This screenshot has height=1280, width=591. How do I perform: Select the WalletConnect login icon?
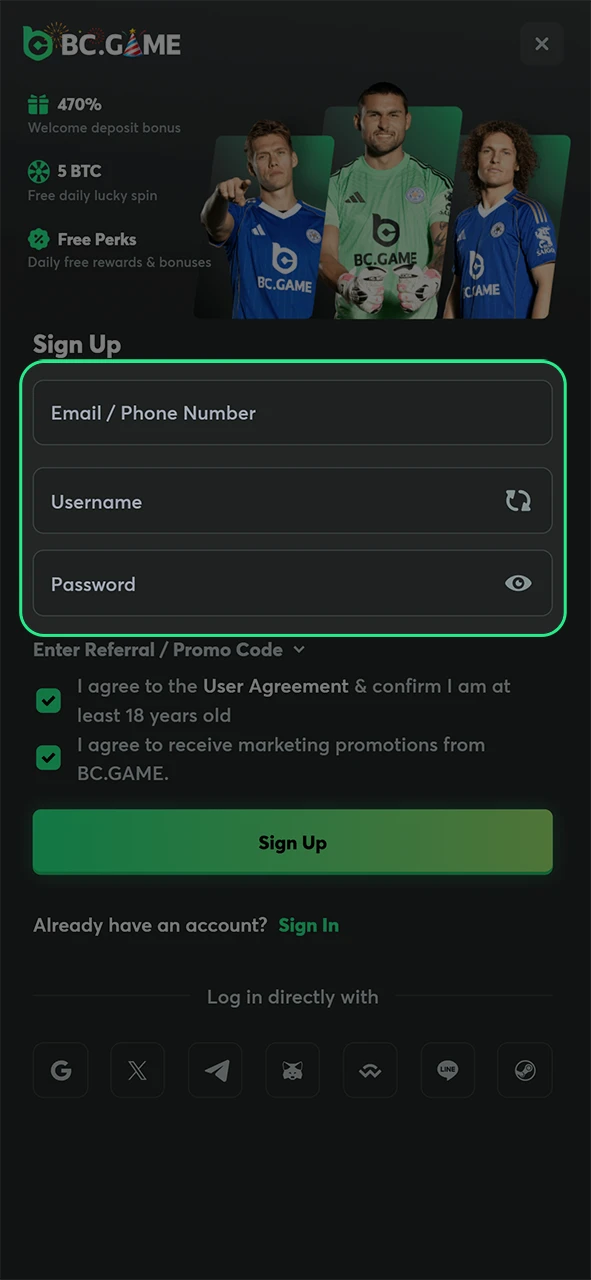pyautogui.click(x=370, y=1070)
